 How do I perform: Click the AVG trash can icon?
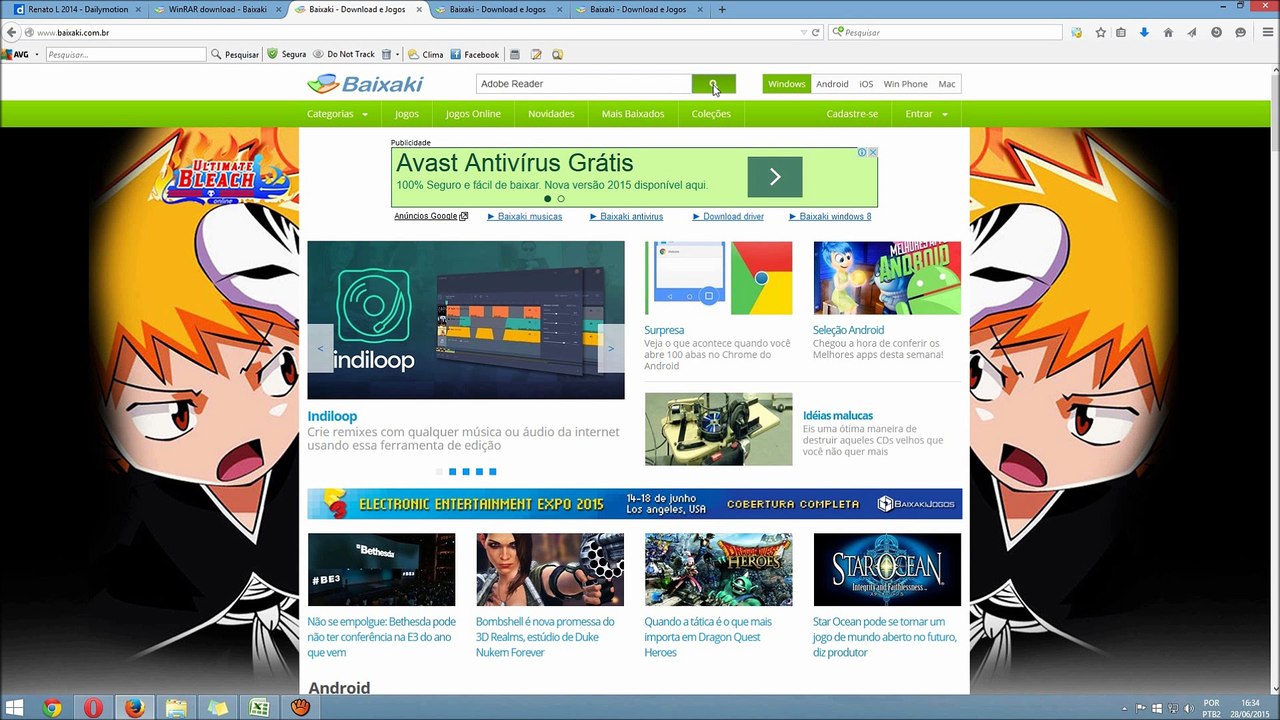(x=386, y=54)
